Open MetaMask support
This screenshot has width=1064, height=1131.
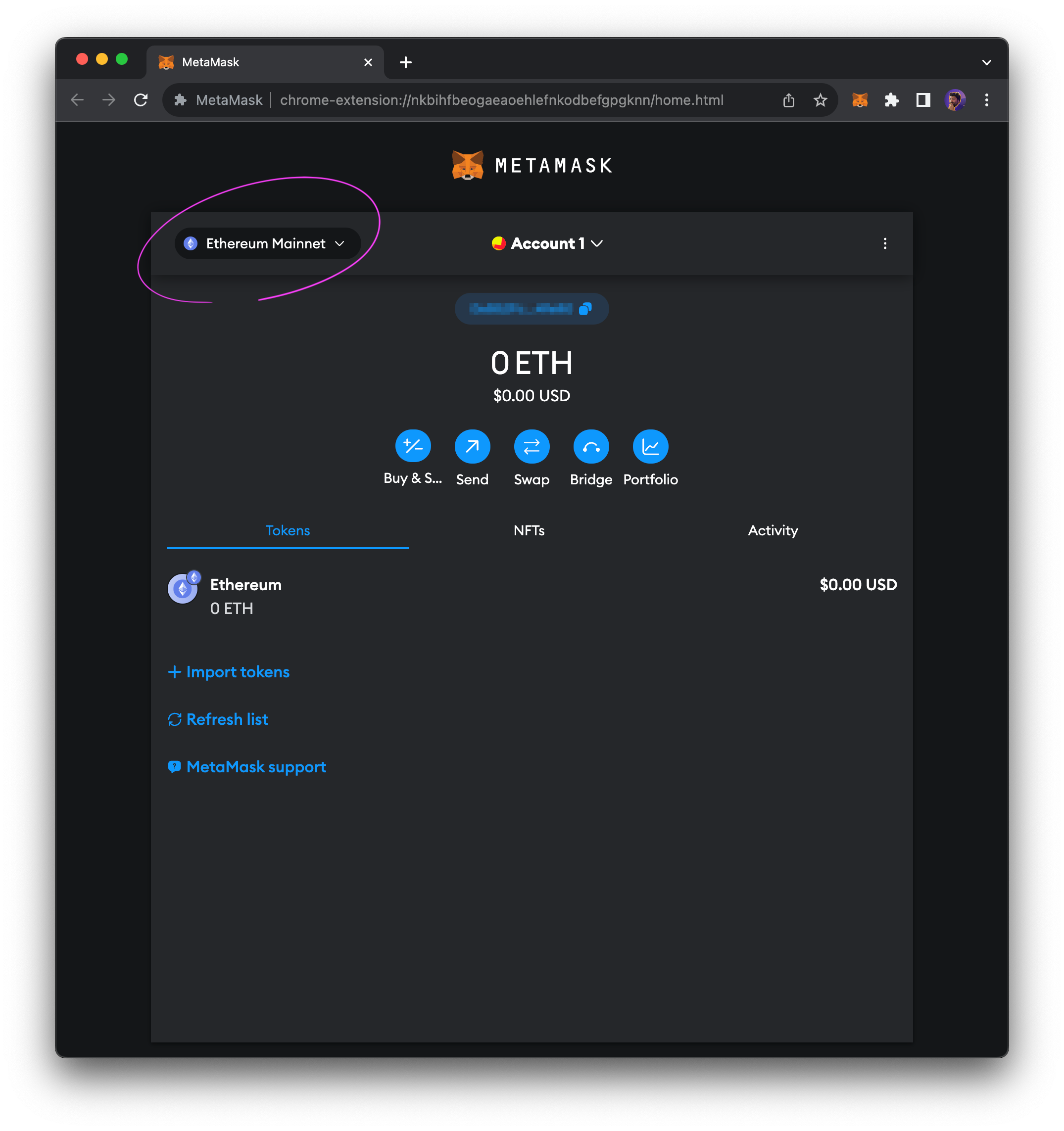tap(246, 766)
